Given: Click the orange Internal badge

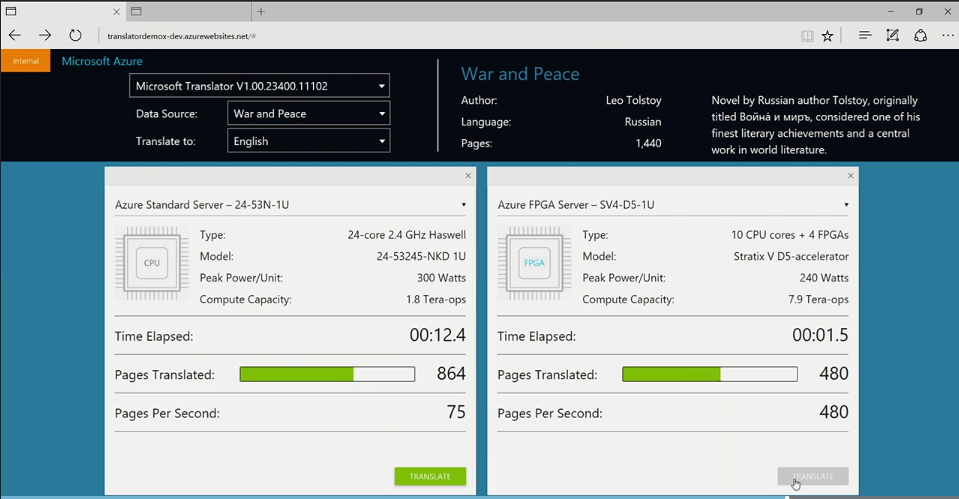Looking at the screenshot, I should [26, 61].
